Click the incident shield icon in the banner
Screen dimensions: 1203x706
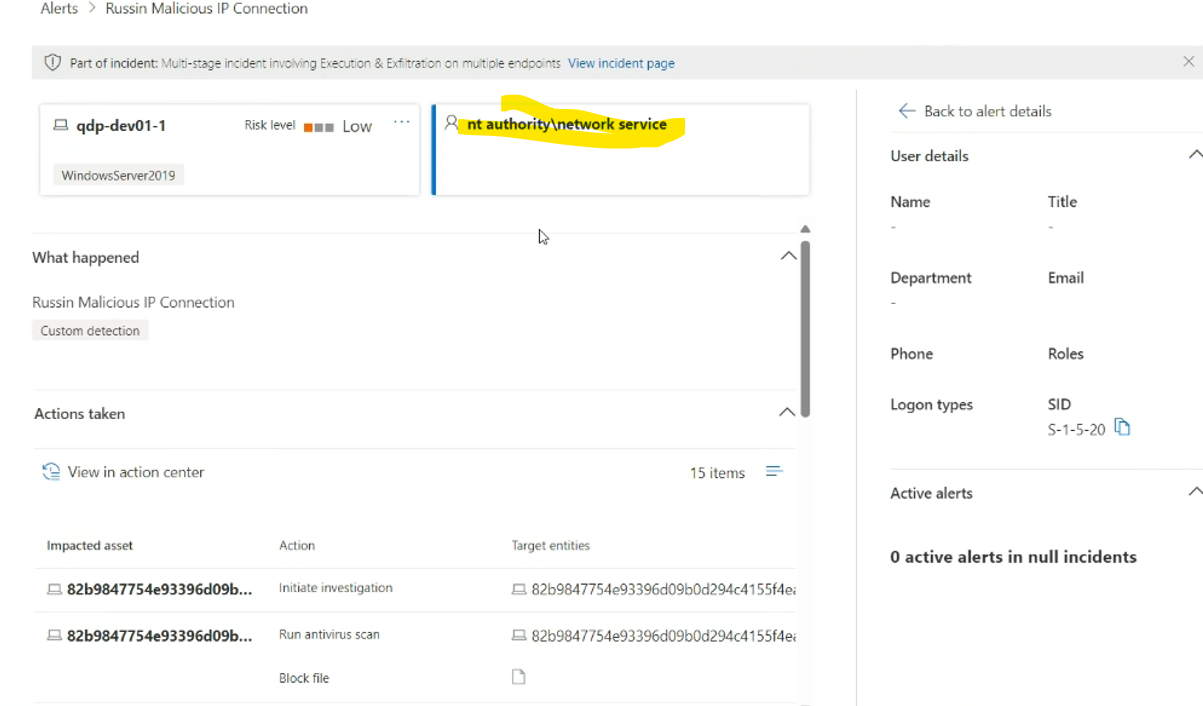coord(51,62)
